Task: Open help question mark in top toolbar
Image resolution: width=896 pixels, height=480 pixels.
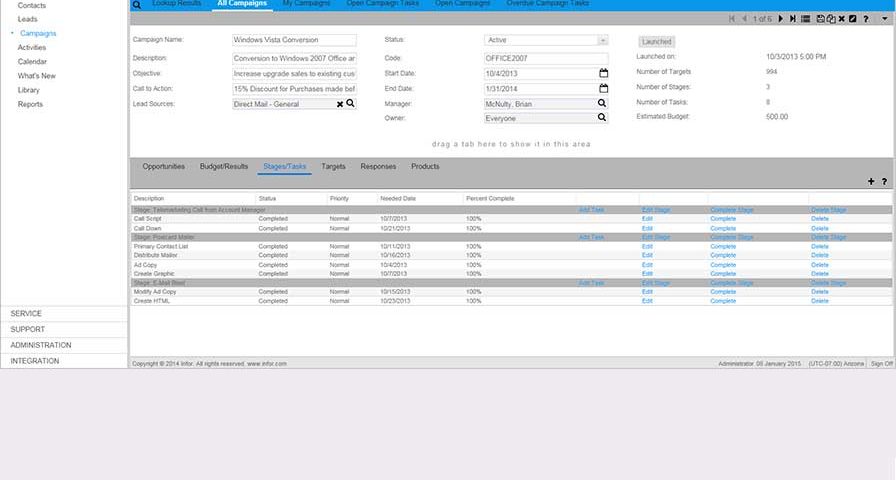Action: (866, 19)
